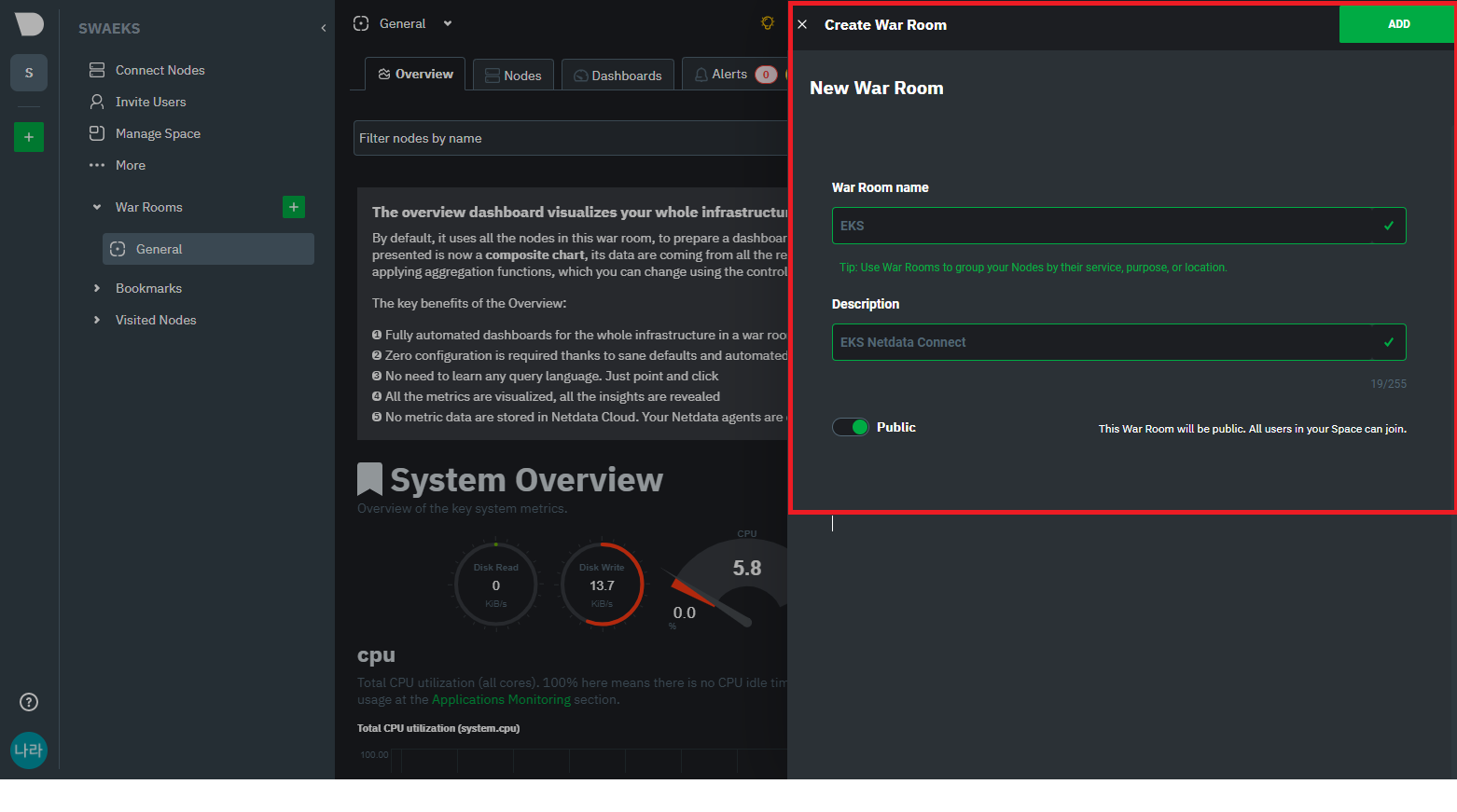Screen dimensions: 1457x812
Task: Open Invite Users
Action: point(138,102)
